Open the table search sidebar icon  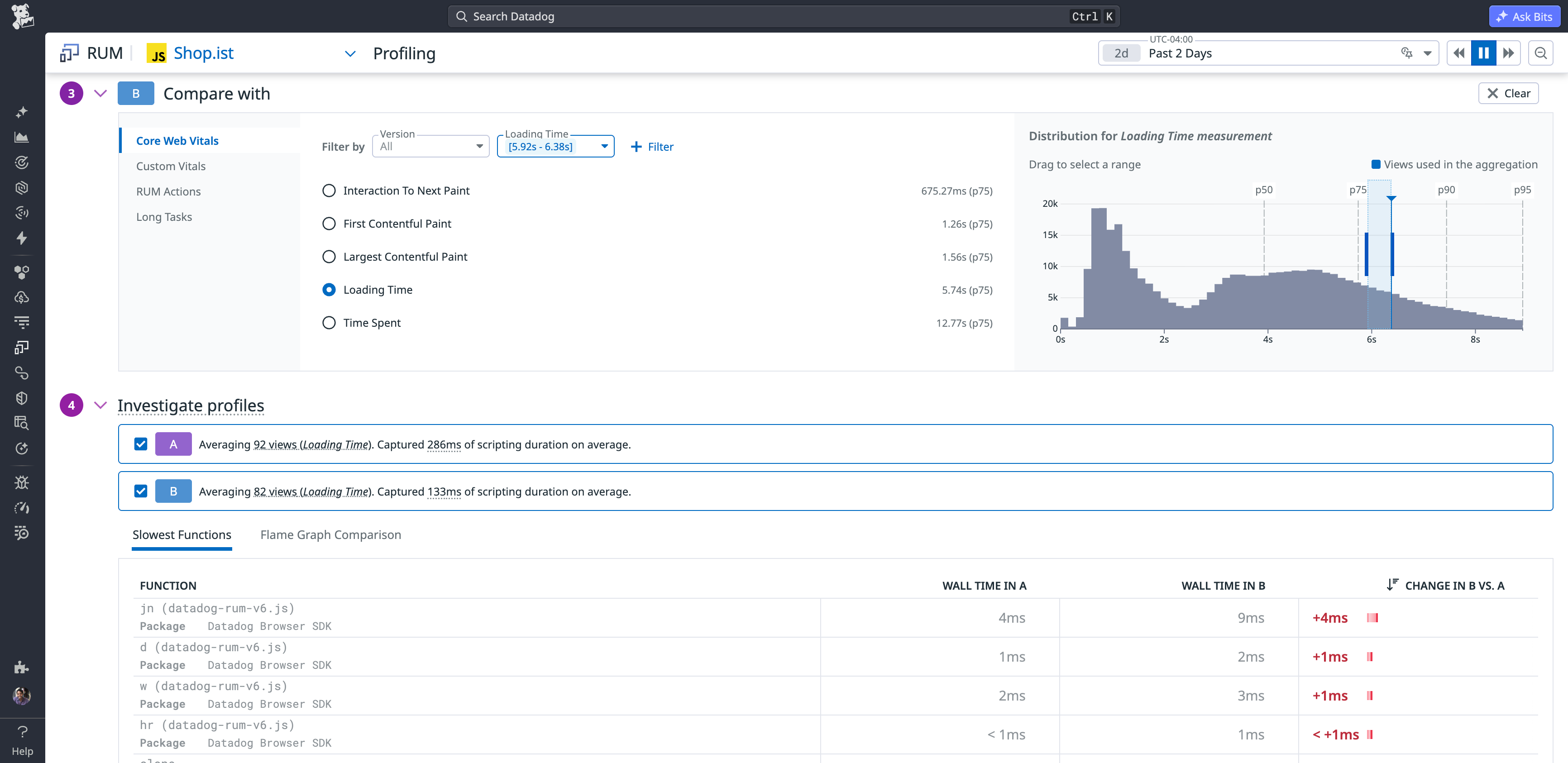22,423
